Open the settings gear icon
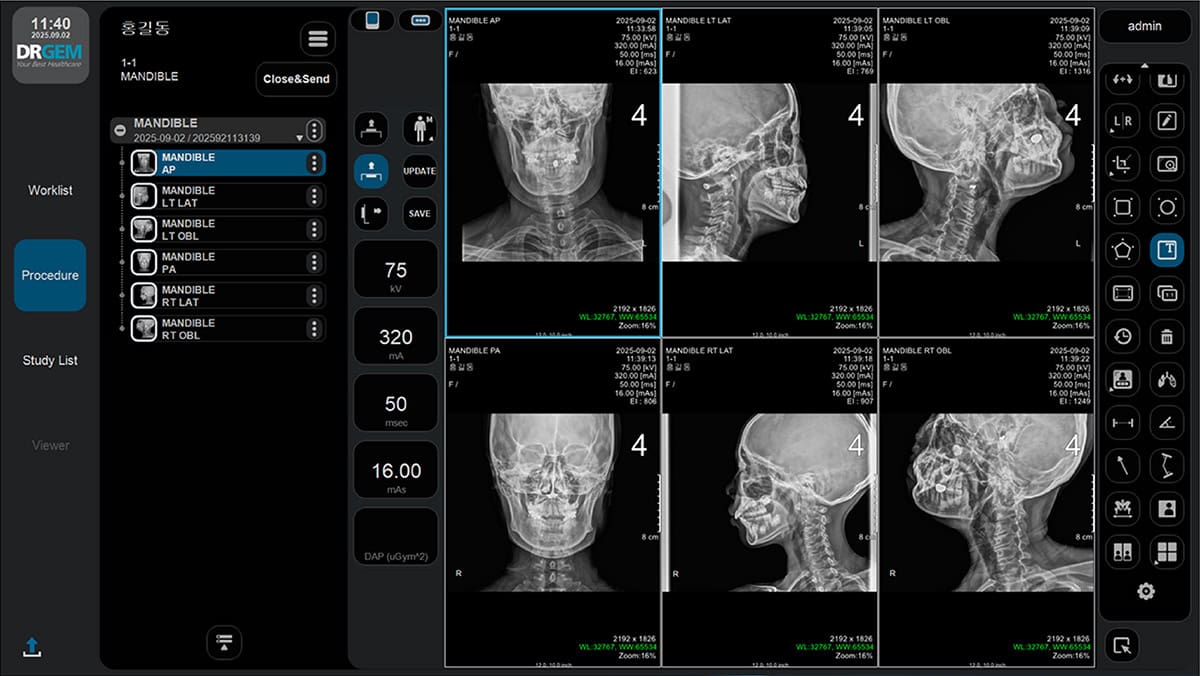 point(1145,591)
